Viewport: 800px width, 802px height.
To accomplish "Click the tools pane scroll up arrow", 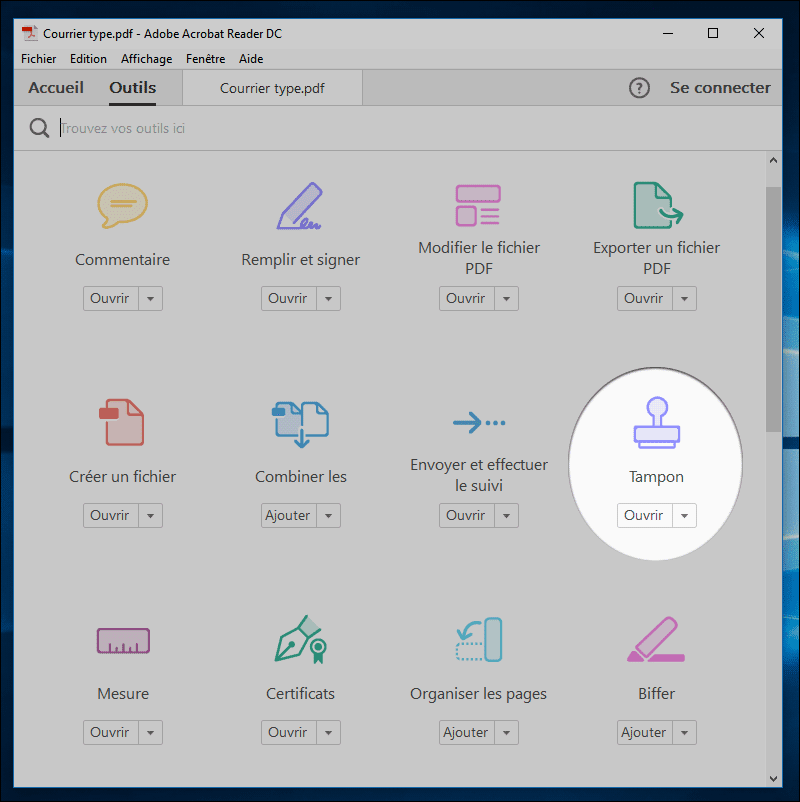I will point(773,161).
